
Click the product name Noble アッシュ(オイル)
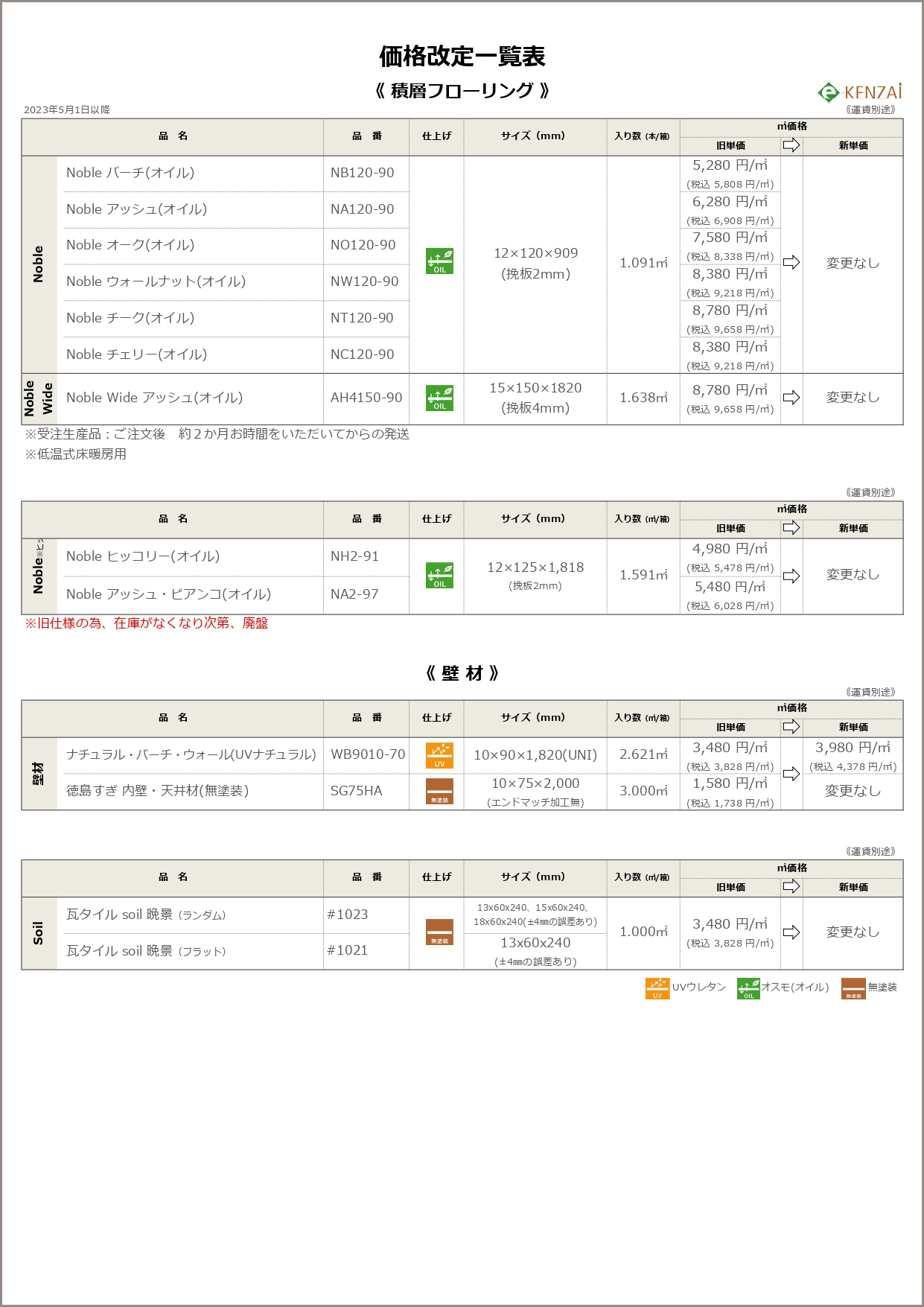[137, 209]
